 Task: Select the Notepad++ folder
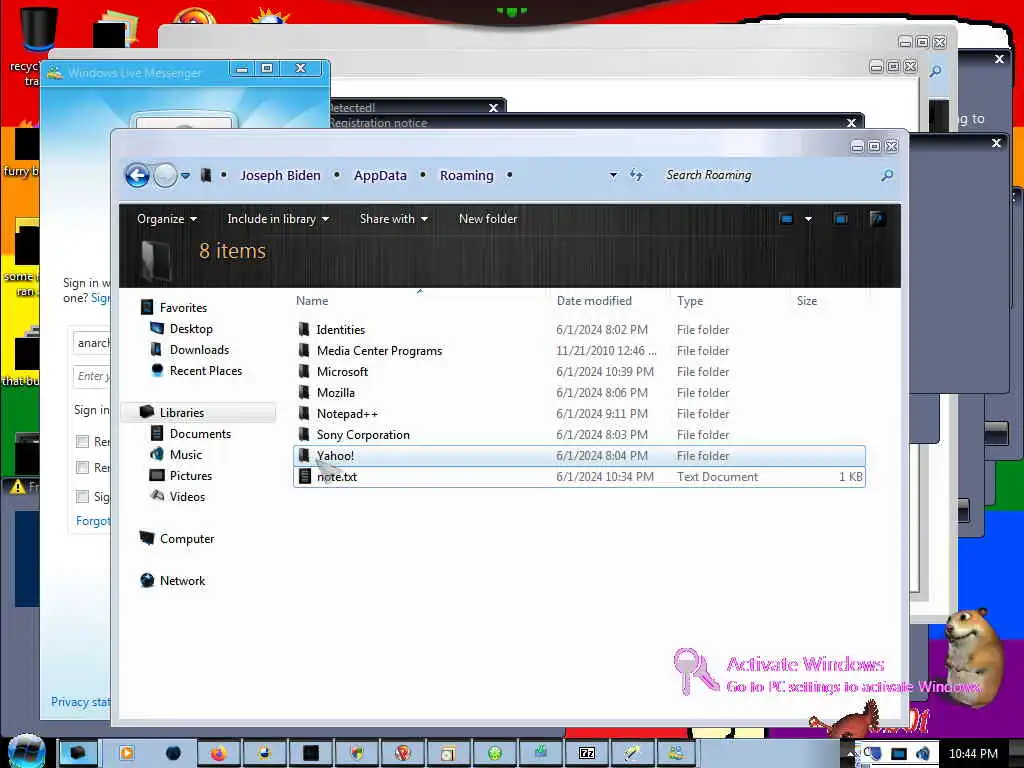(579, 413)
